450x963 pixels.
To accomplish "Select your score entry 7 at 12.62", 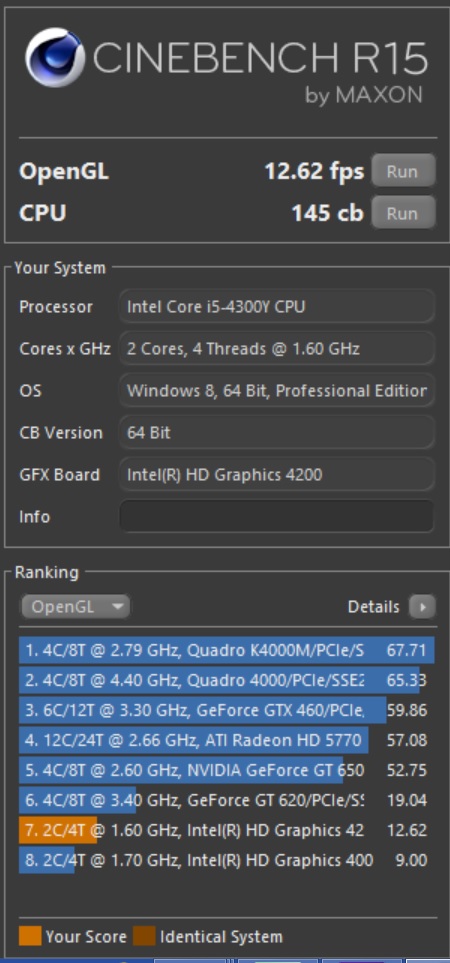I will (227, 830).
